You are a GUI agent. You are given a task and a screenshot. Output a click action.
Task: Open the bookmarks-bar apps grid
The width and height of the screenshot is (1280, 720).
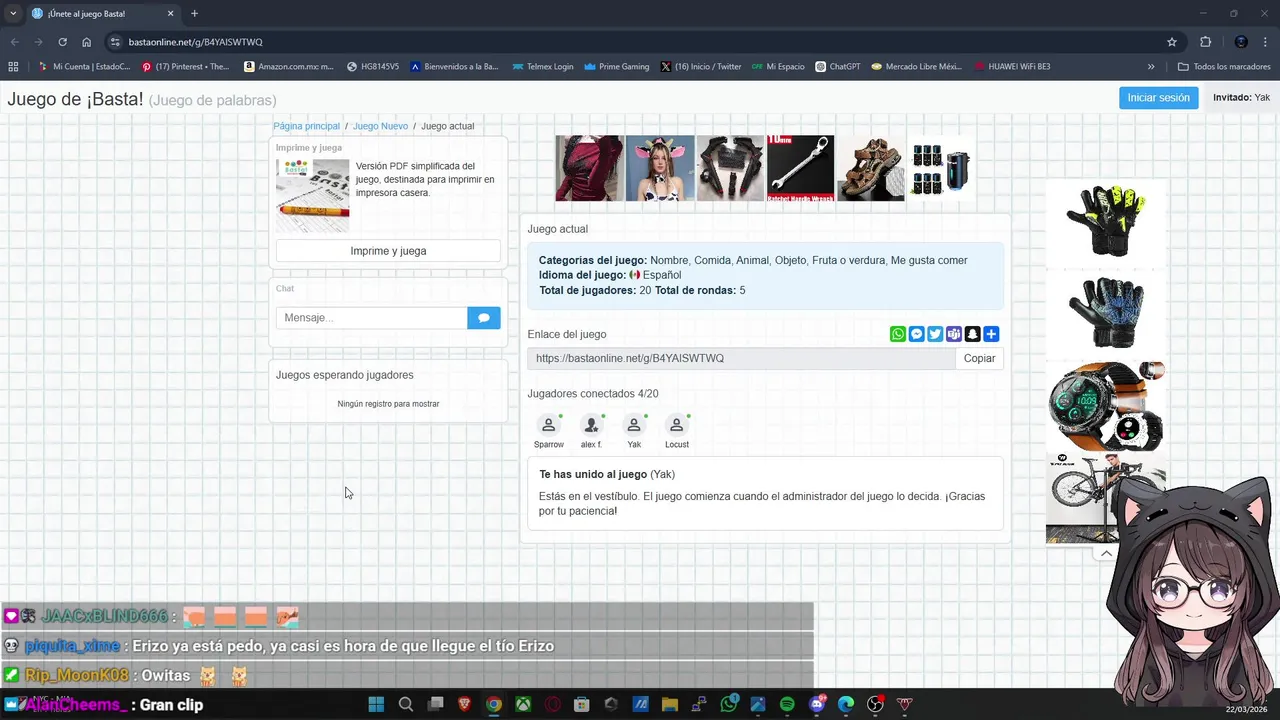[13, 67]
